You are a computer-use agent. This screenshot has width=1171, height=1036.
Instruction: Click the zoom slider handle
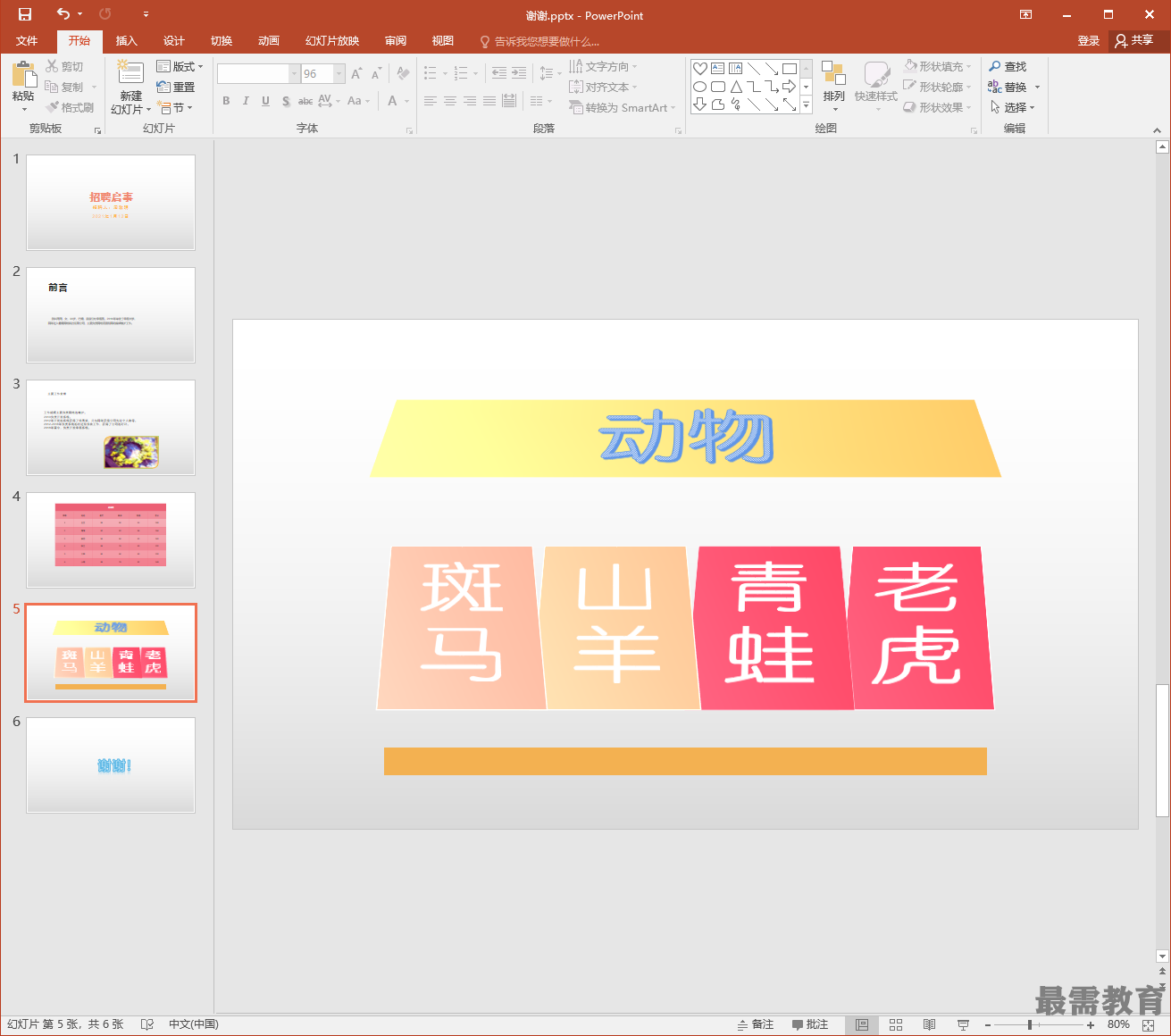(x=1030, y=1024)
